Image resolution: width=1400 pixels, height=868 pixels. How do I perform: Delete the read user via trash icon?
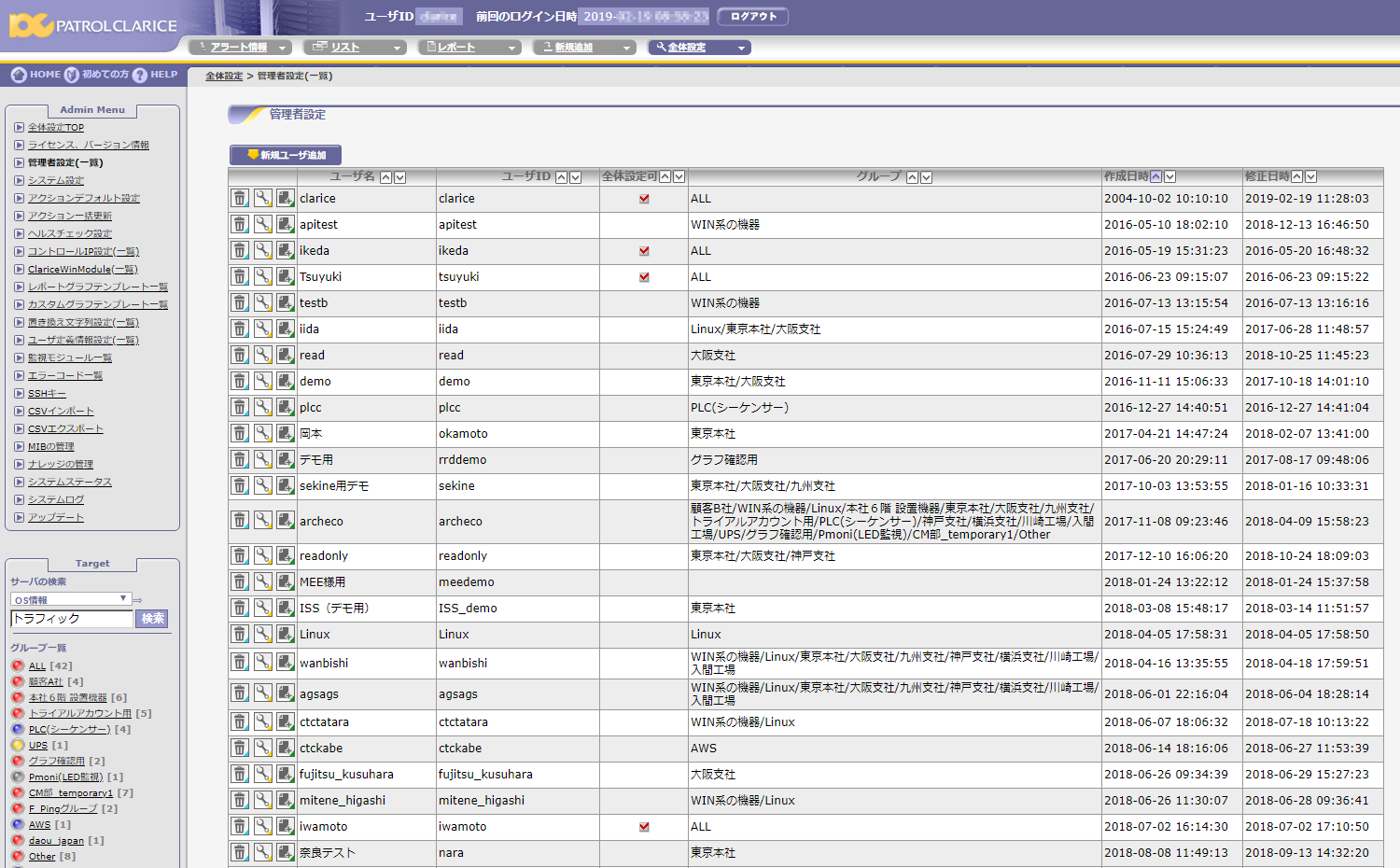240,355
